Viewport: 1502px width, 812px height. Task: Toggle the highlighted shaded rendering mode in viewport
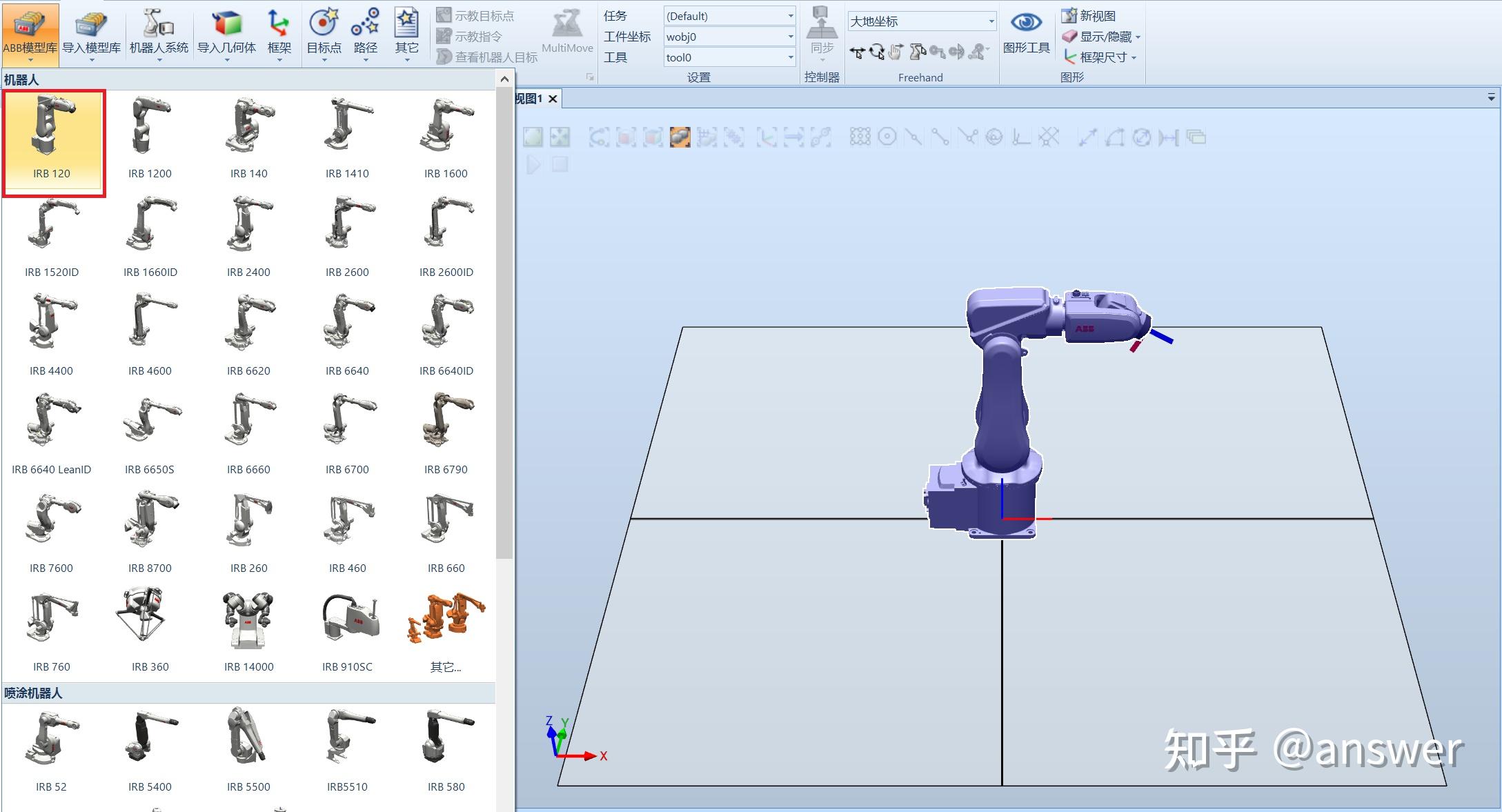coord(680,137)
